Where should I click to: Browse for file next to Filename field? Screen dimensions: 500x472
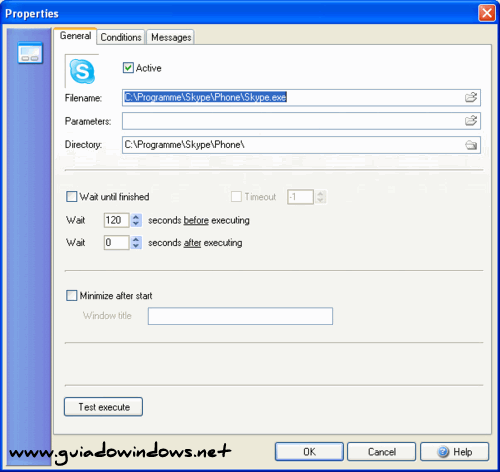[471, 97]
